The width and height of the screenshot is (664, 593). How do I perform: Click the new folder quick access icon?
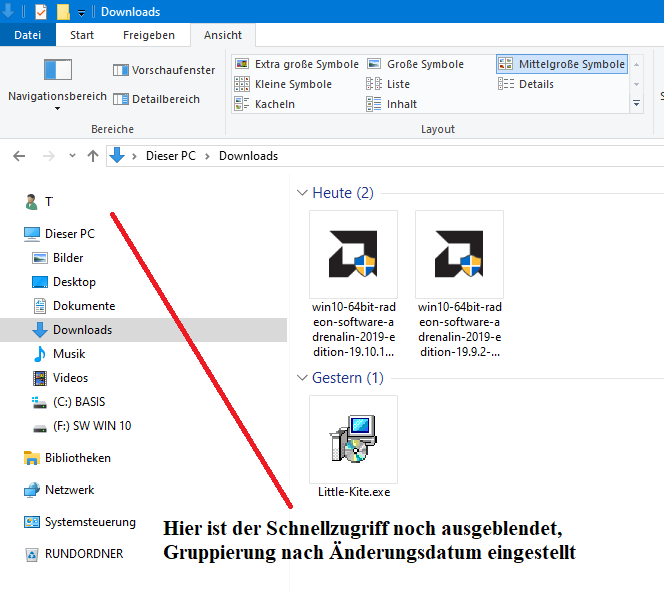[63, 11]
